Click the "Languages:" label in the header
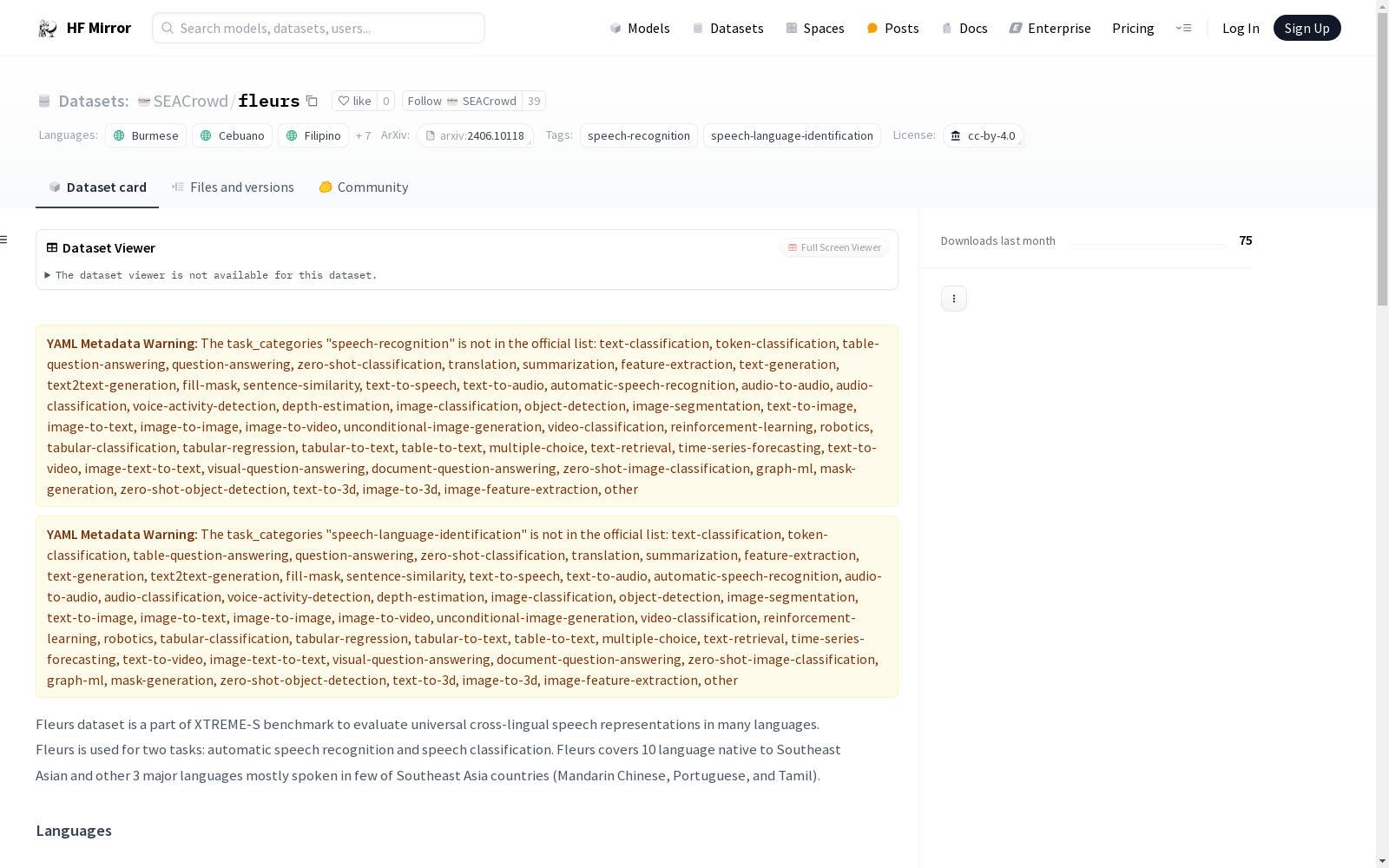This screenshot has width=1389, height=868. (69, 135)
